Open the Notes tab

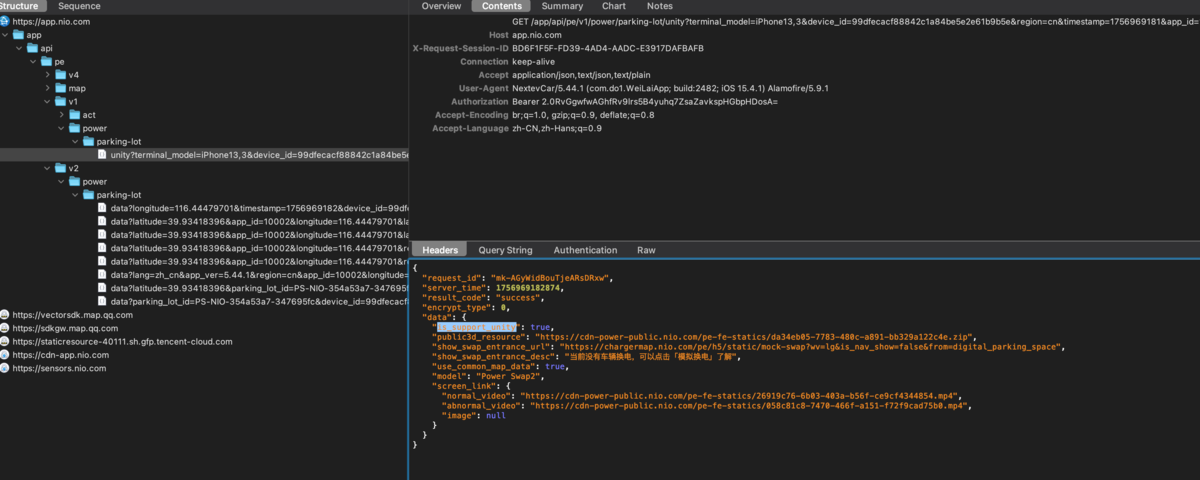pos(659,6)
